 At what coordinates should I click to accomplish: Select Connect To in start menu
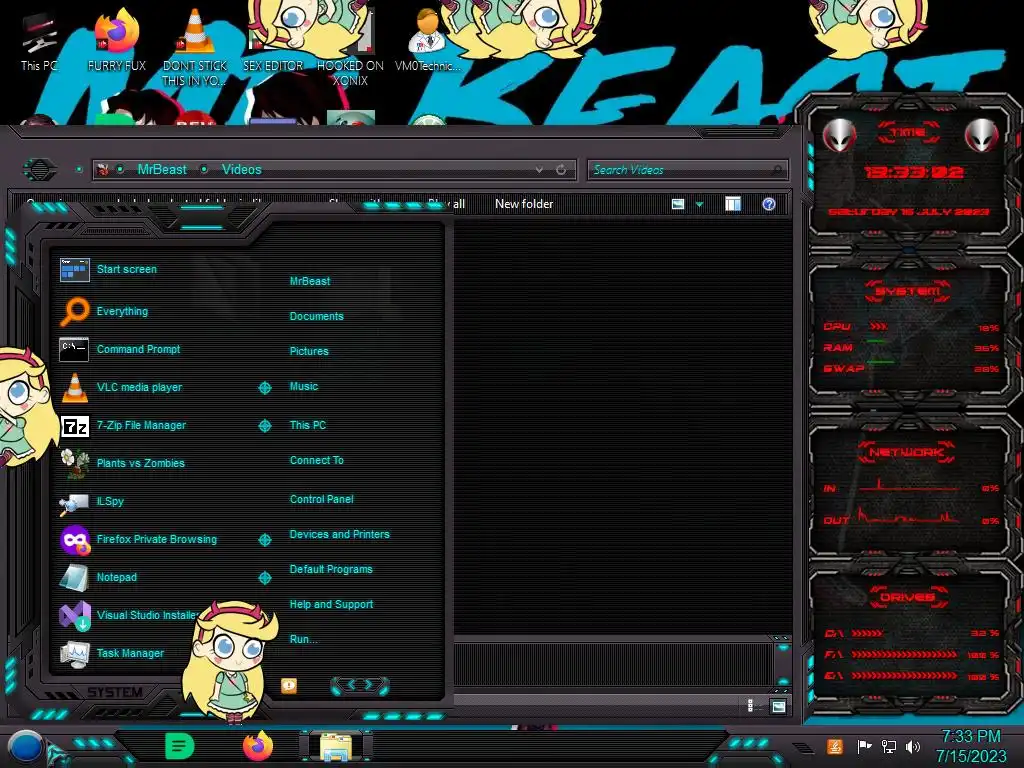tap(317, 460)
